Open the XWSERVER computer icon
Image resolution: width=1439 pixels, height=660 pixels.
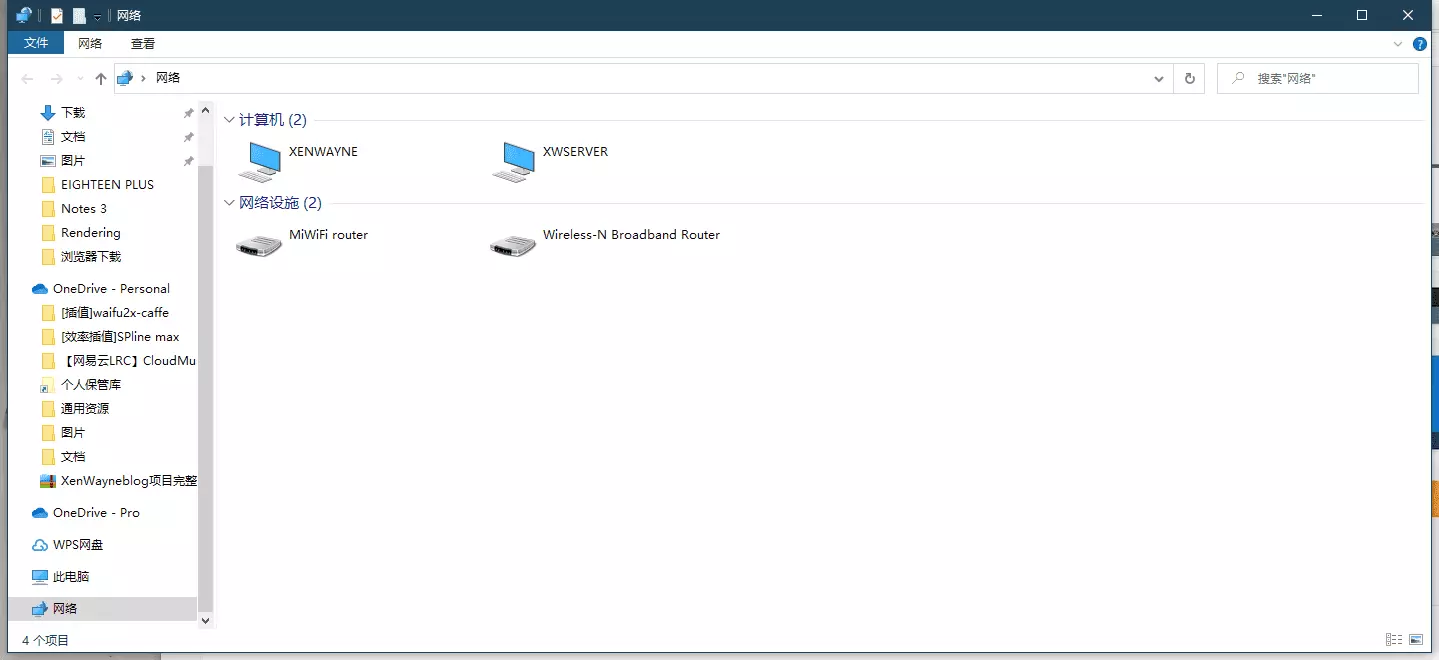[x=514, y=162]
